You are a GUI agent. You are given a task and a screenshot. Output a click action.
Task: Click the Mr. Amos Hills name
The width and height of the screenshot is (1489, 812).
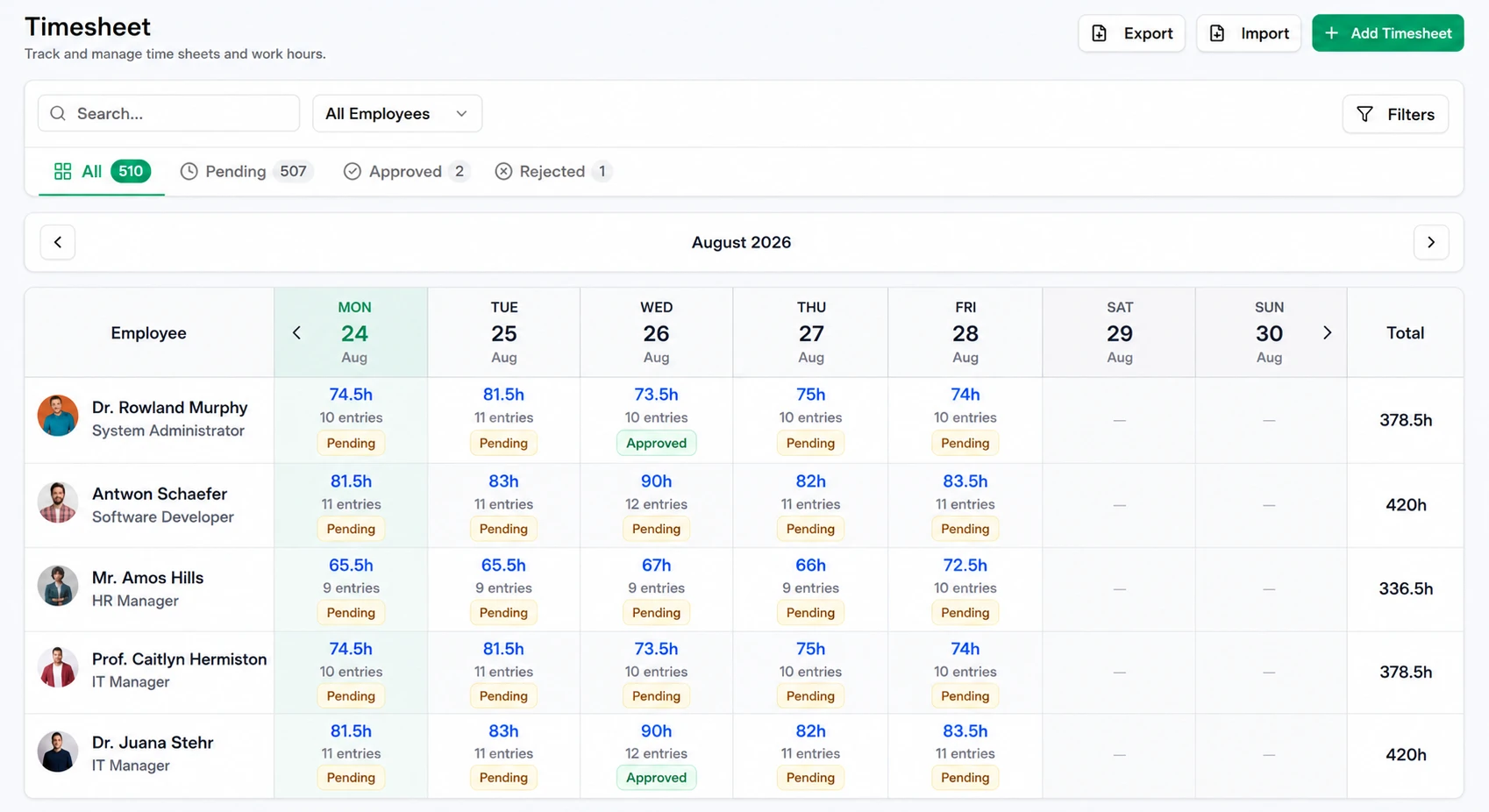pos(147,578)
